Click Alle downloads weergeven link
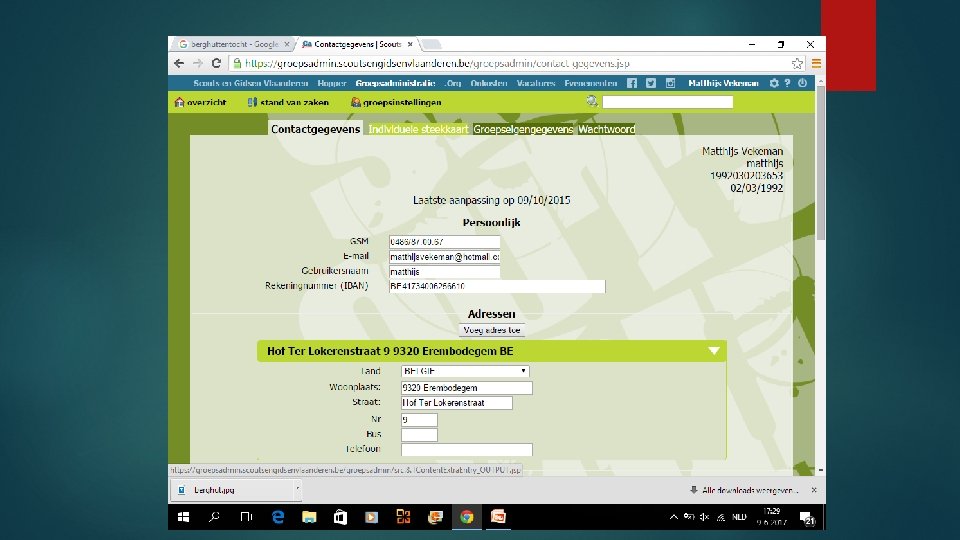Image resolution: width=960 pixels, height=540 pixels. click(749, 490)
